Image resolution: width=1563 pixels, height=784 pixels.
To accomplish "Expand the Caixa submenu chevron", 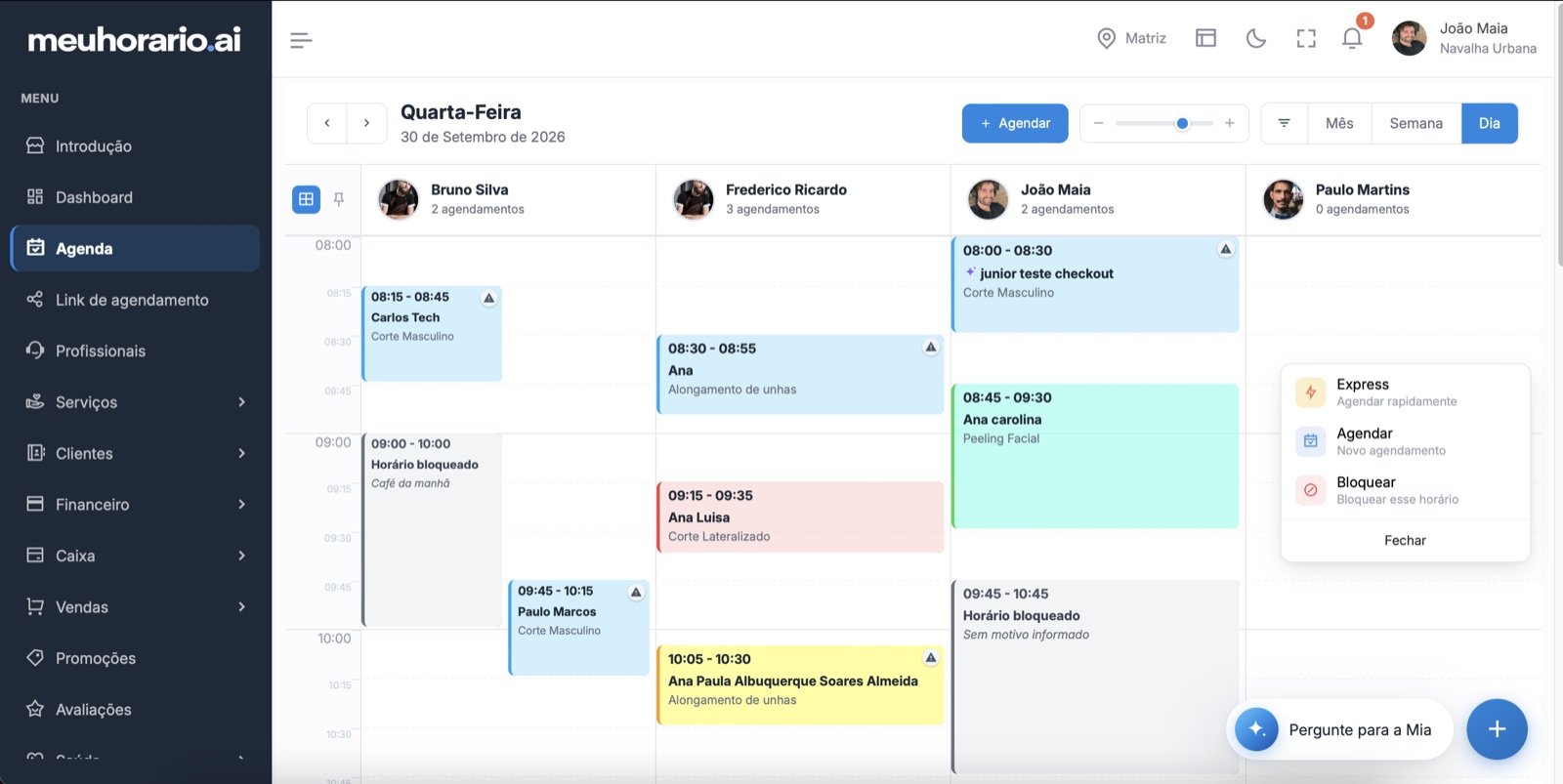I will [241, 556].
